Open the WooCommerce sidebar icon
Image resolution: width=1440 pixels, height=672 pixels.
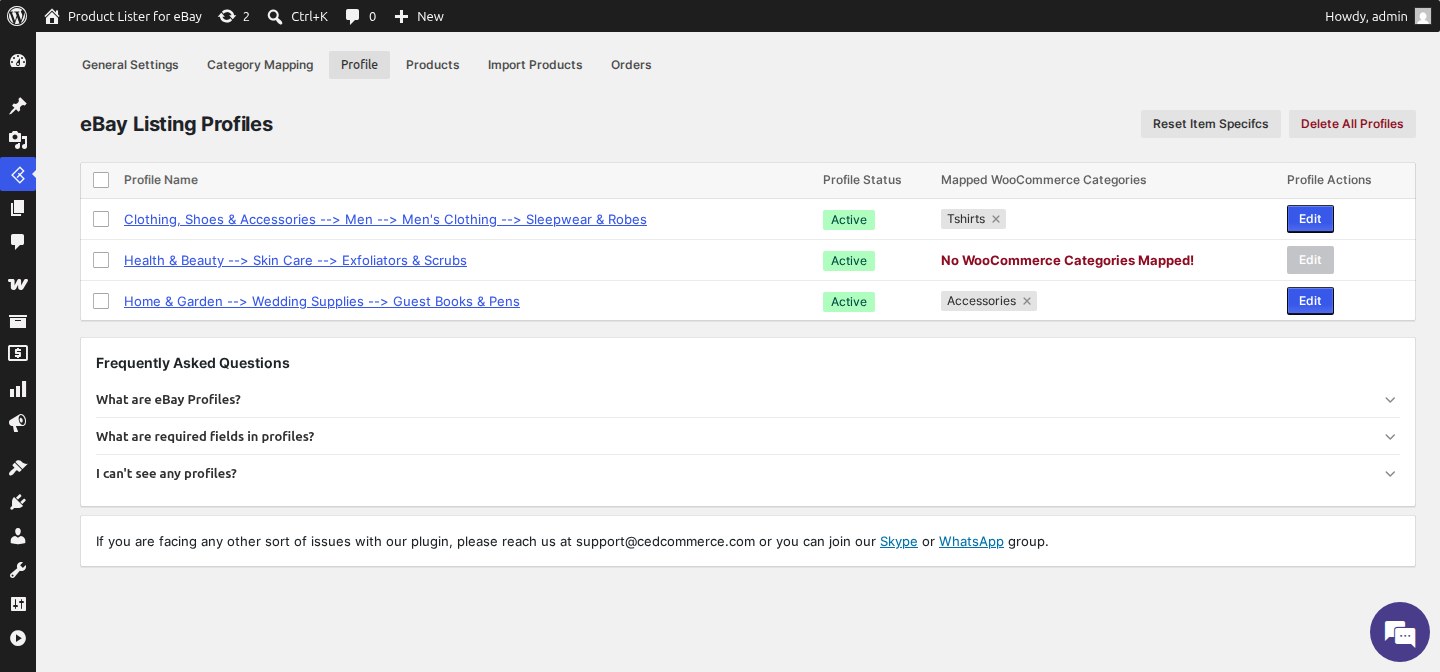pos(17,285)
